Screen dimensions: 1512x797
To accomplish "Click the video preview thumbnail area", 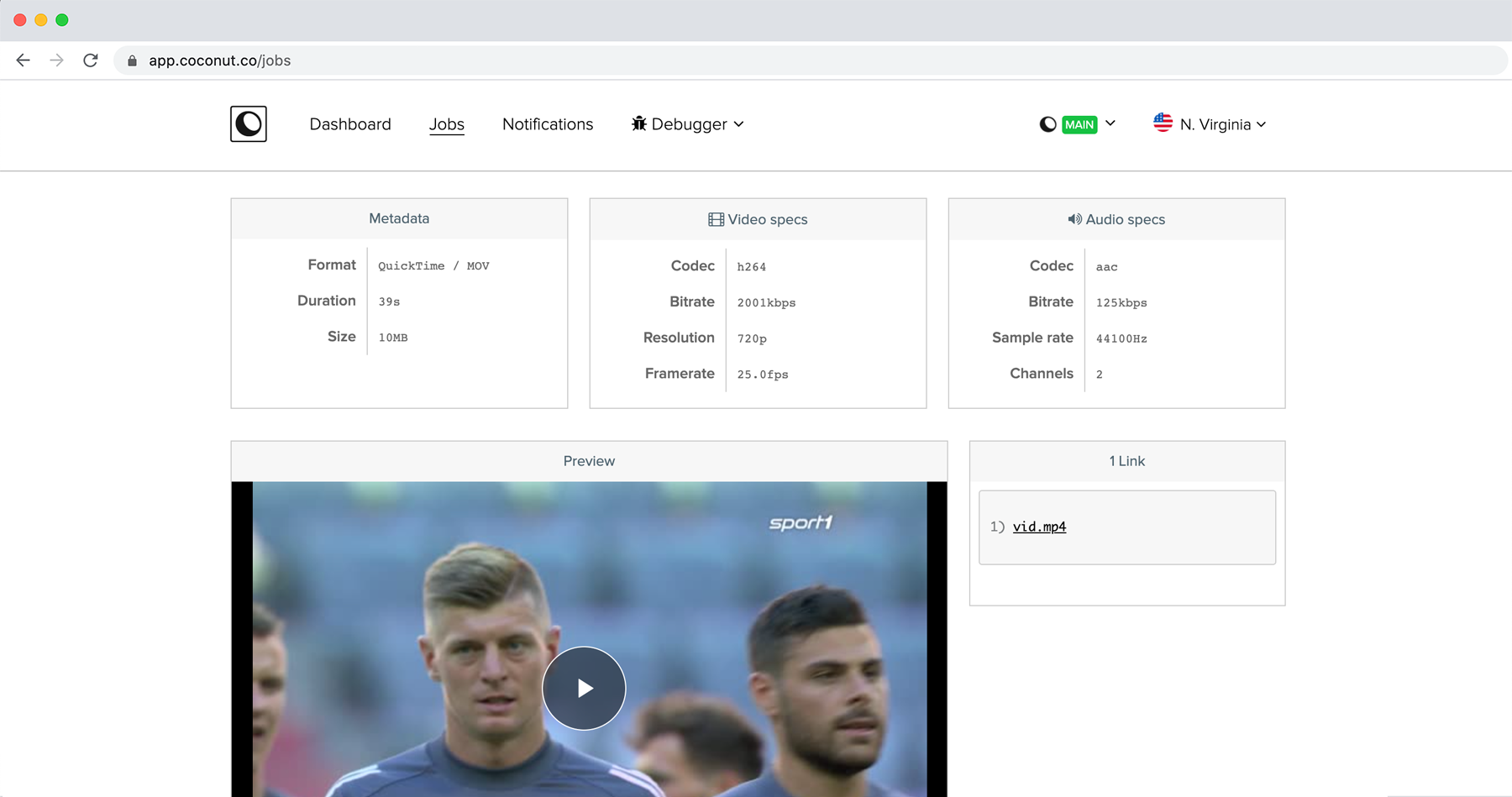I will pyautogui.click(x=588, y=638).
